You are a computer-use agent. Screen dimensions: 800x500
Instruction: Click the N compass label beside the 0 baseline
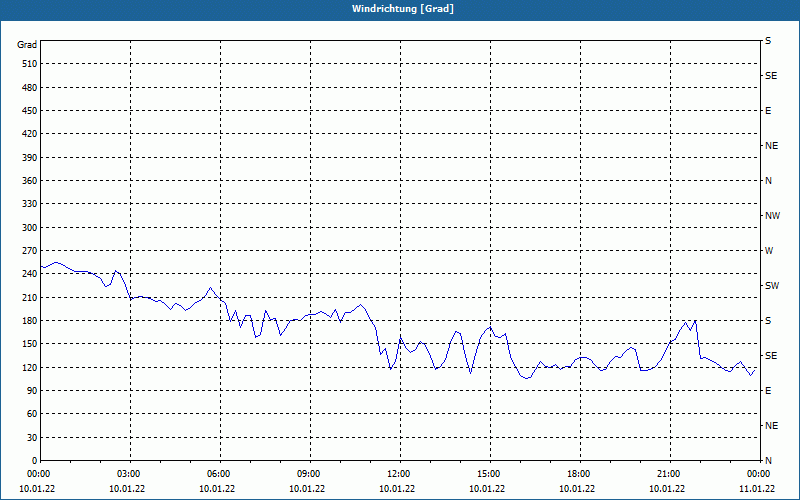click(768, 461)
